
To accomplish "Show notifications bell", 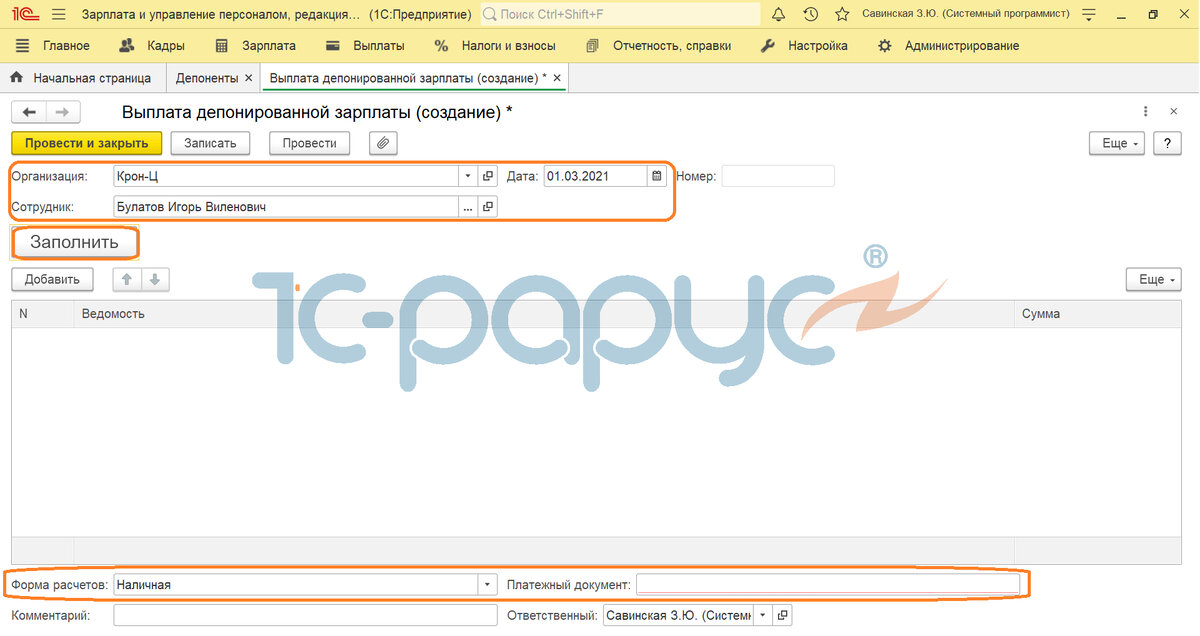I will point(778,14).
